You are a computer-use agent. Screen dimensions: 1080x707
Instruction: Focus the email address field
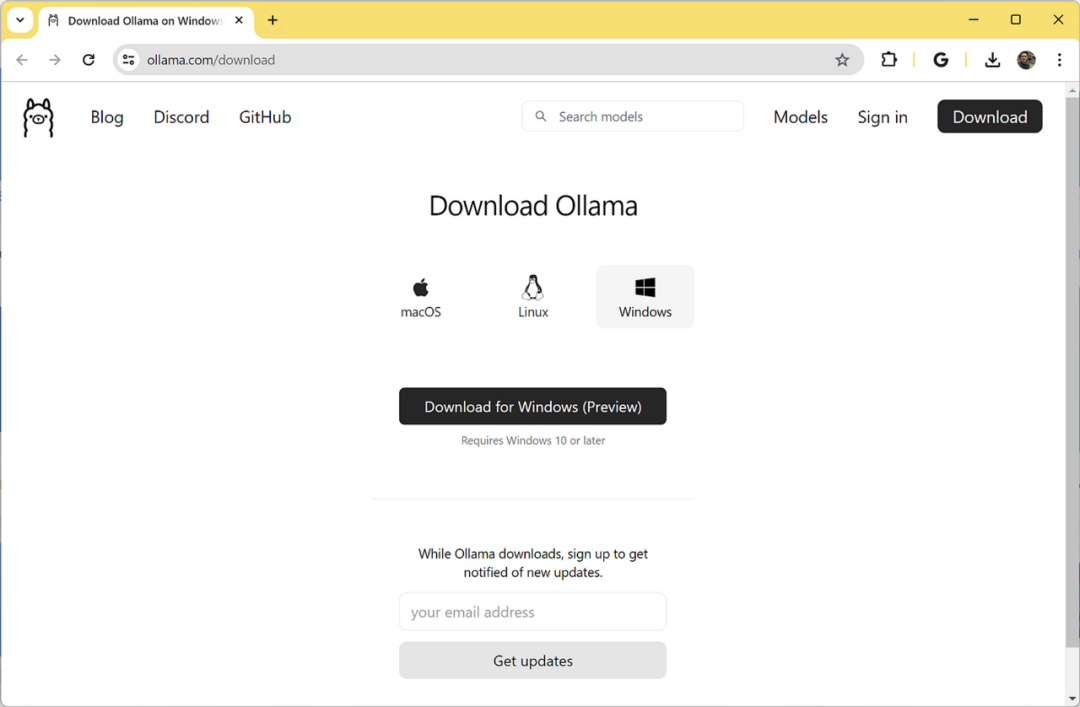(x=532, y=611)
